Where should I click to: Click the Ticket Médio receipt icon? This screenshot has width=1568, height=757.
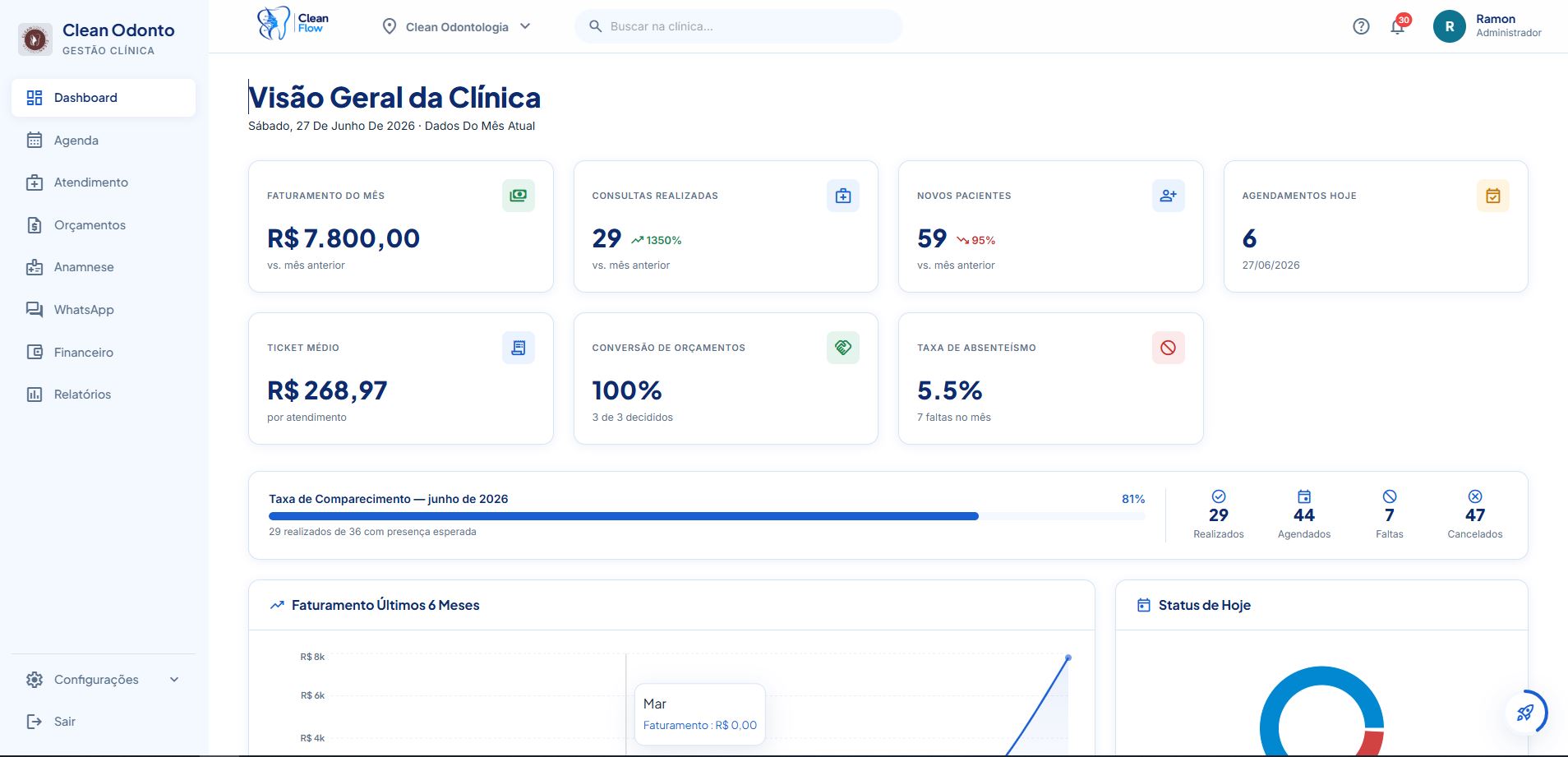point(519,348)
